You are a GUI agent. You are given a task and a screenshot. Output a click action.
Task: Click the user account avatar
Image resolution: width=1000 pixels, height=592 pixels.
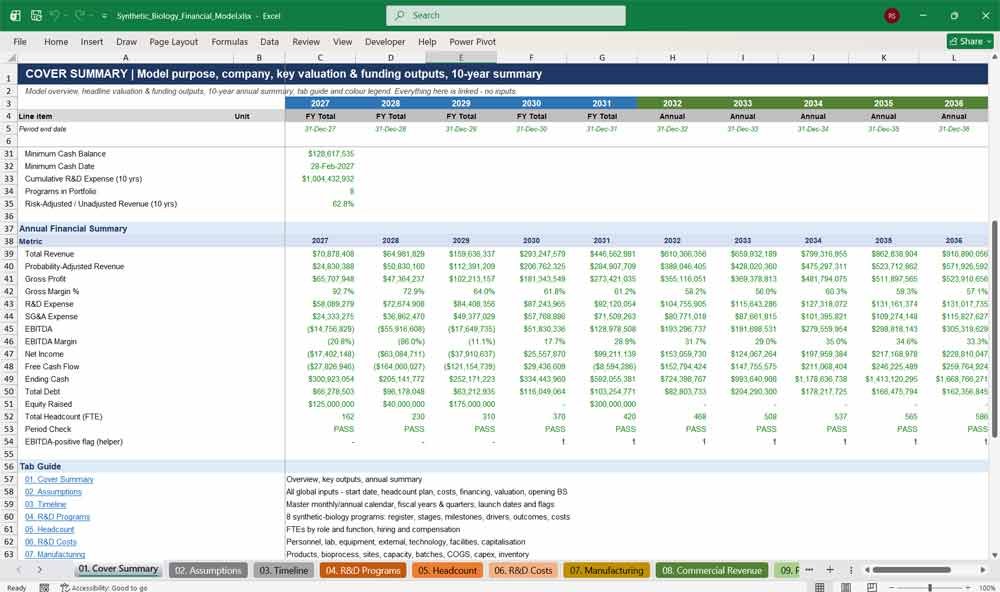(x=892, y=15)
